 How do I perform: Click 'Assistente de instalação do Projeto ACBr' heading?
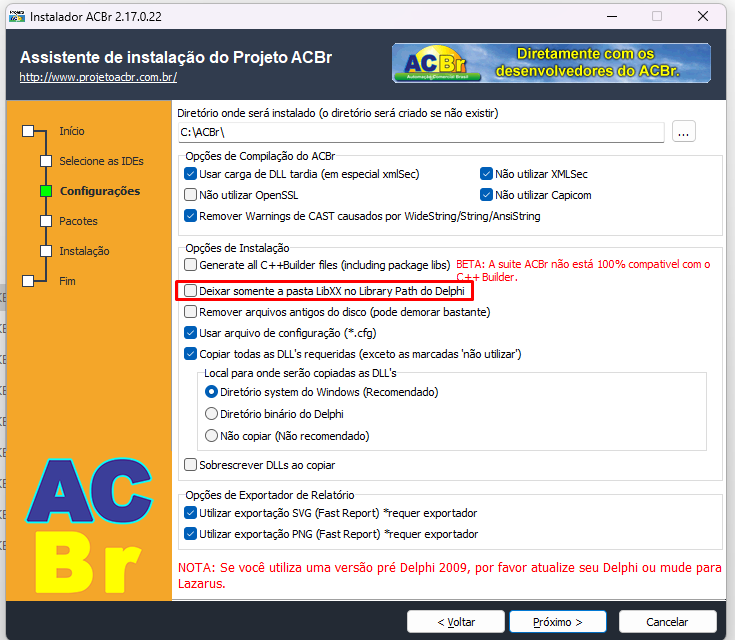tap(176, 57)
